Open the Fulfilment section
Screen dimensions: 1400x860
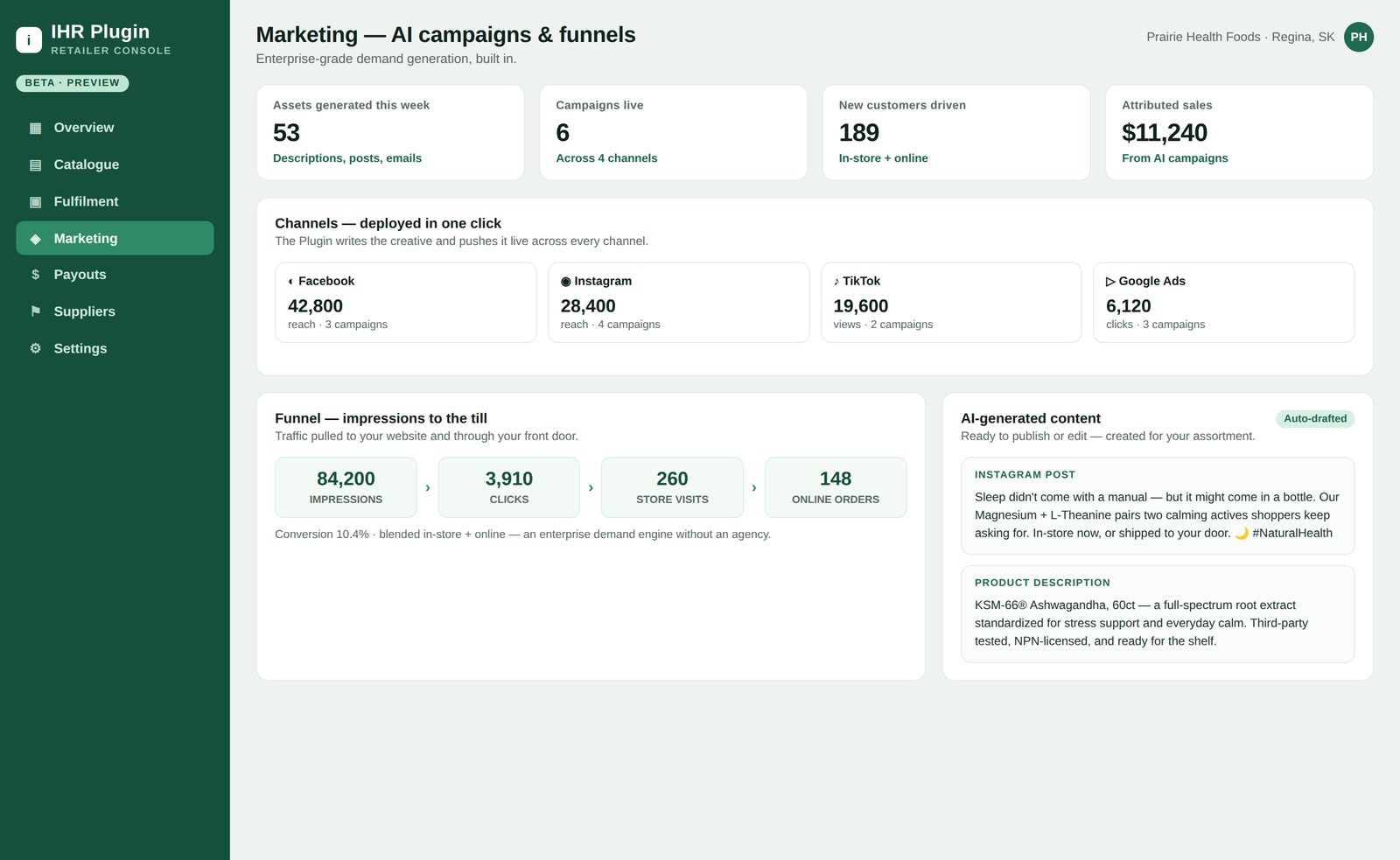115,201
